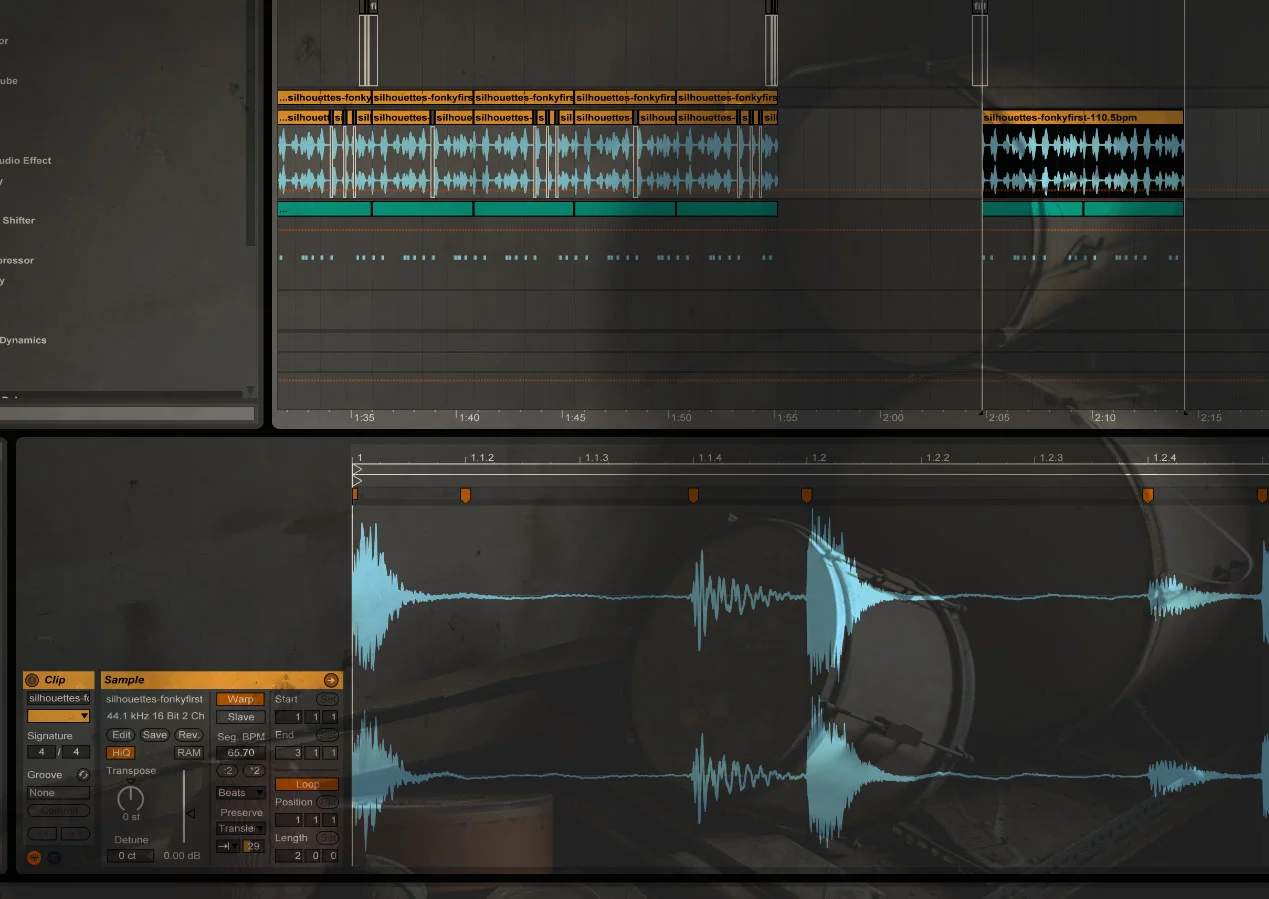The height and width of the screenshot is (899, 1269).
Task: Open the Groove chooser showing None
Action: 58,793
